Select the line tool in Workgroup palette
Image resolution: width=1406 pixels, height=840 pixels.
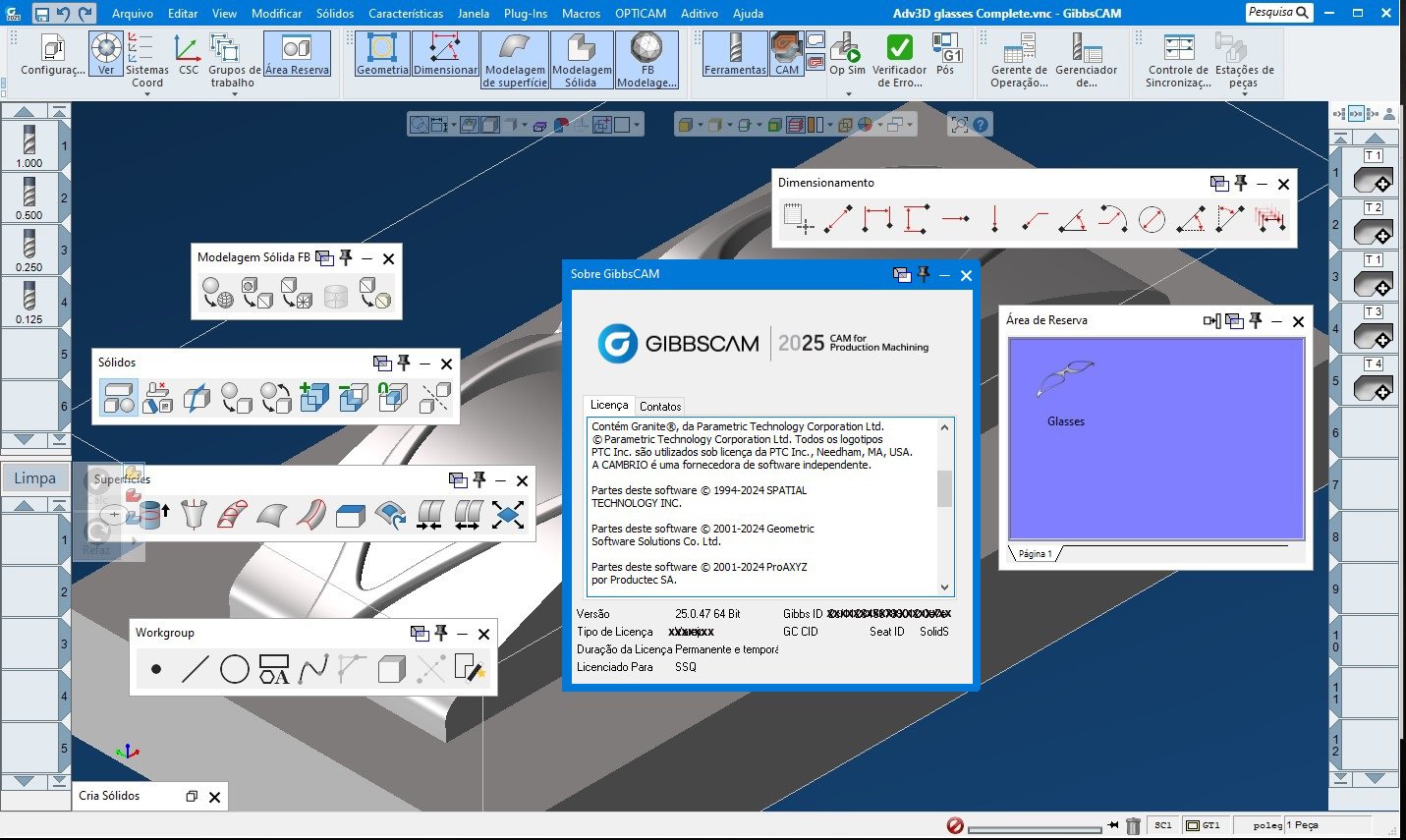pyautogui.click(x=195, y=669)
